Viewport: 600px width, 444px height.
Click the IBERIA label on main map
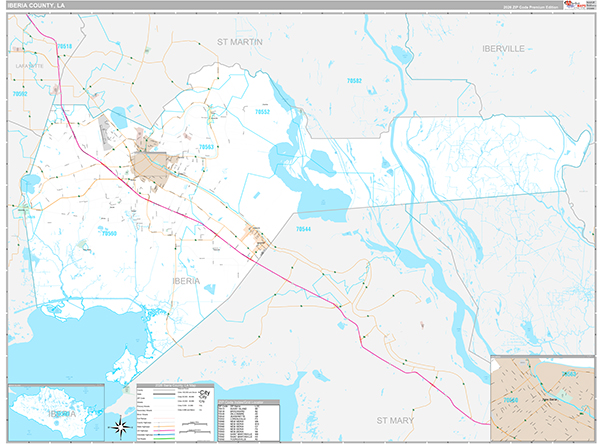[x=186, y=281]
